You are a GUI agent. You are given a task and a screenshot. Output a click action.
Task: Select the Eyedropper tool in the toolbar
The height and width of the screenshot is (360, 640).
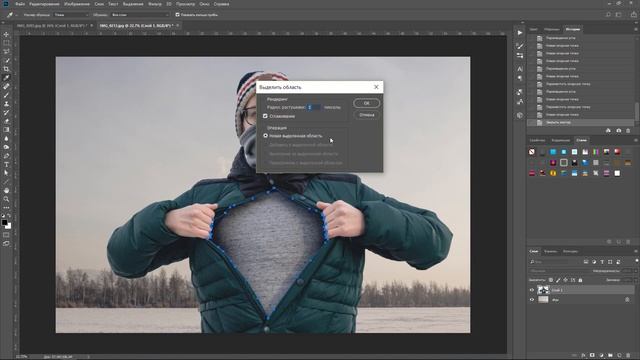6,78
